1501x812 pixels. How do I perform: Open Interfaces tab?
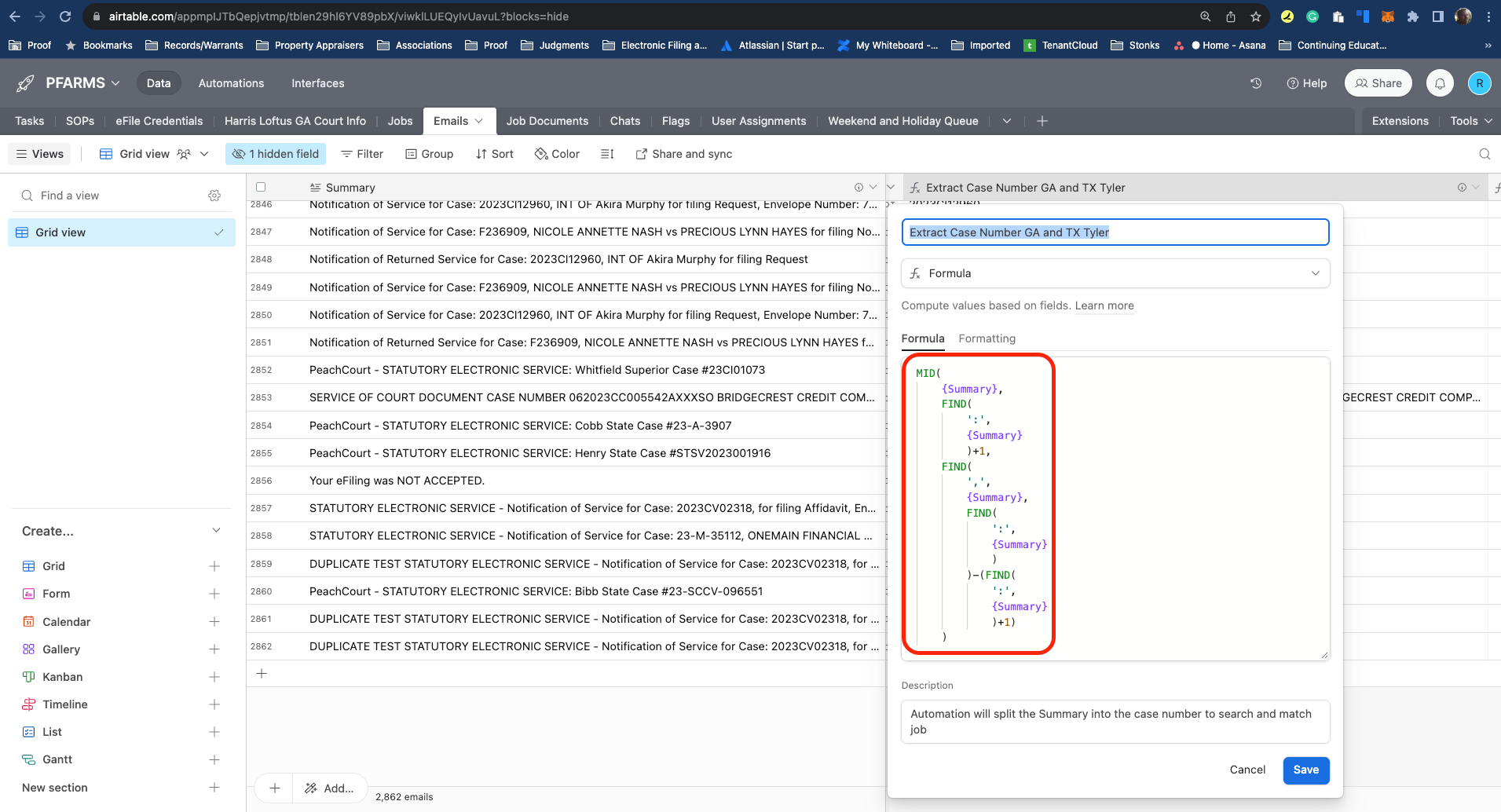[318, 83]
